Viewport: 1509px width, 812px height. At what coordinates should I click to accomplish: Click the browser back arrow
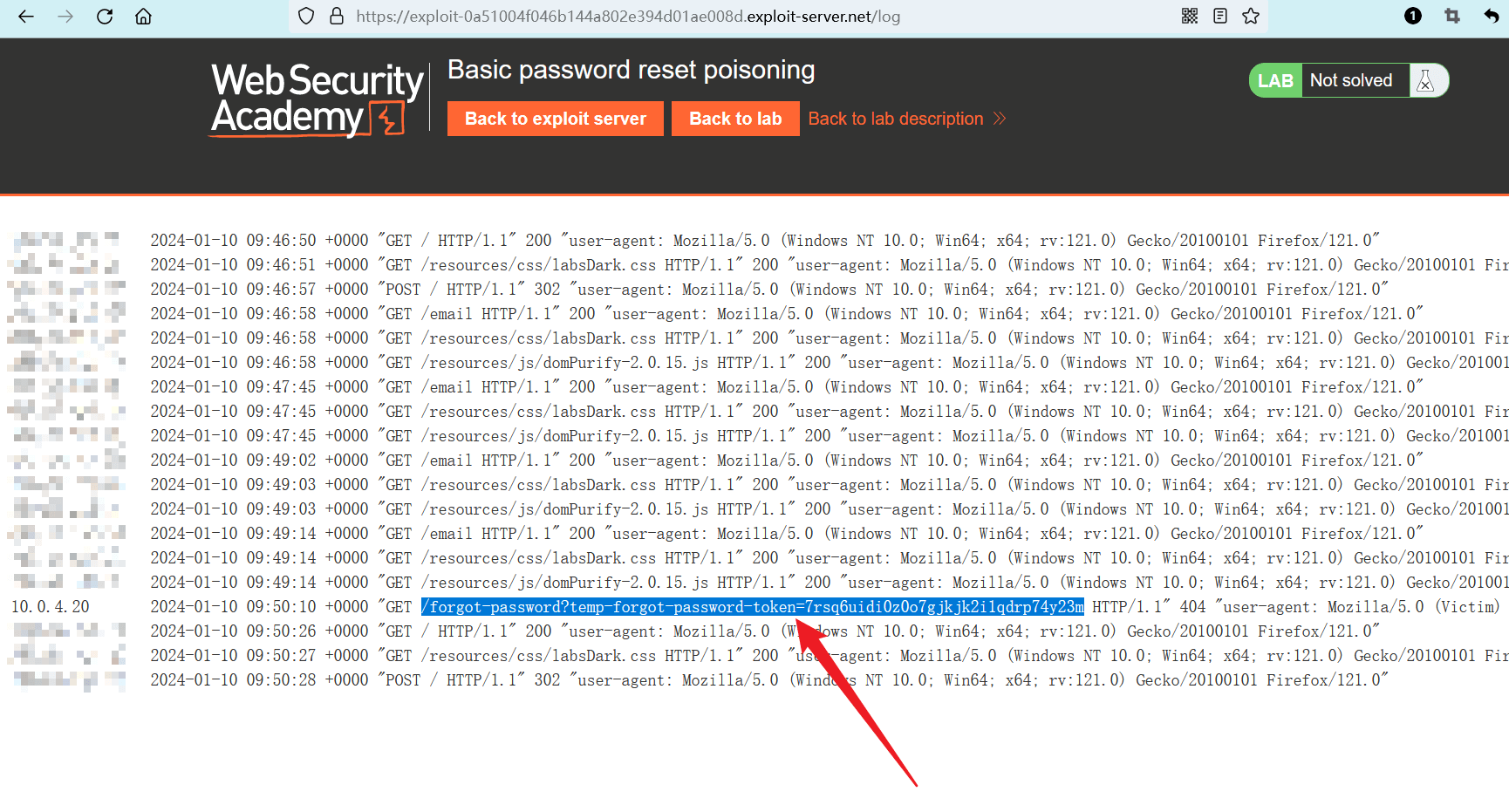point(26,17)
